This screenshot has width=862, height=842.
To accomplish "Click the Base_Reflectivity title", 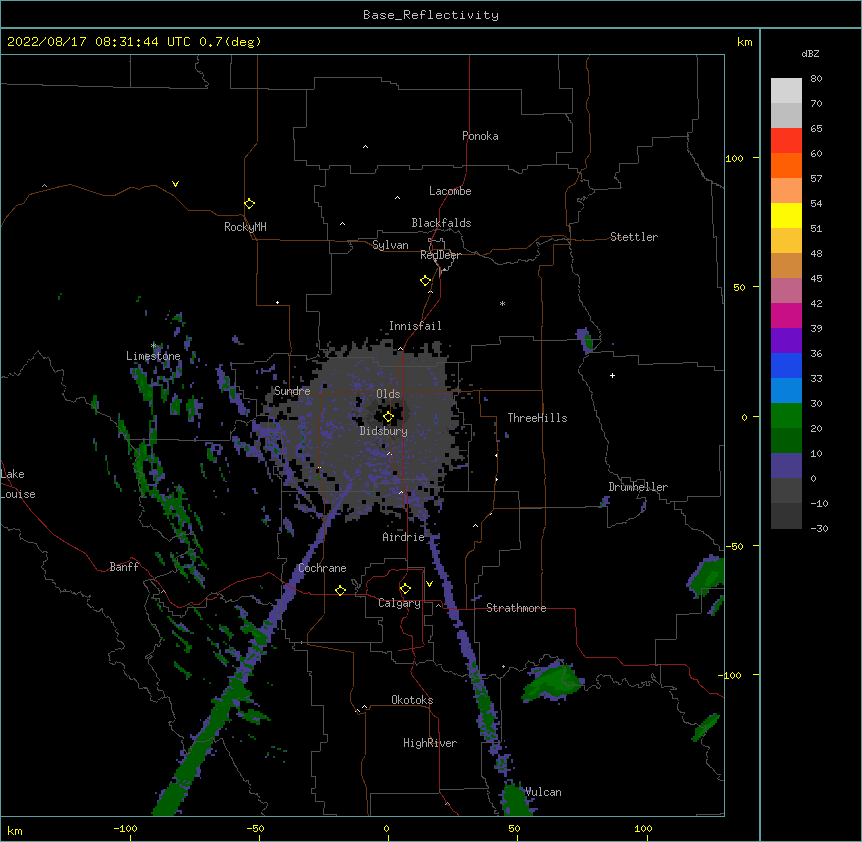I will point(431,15).
